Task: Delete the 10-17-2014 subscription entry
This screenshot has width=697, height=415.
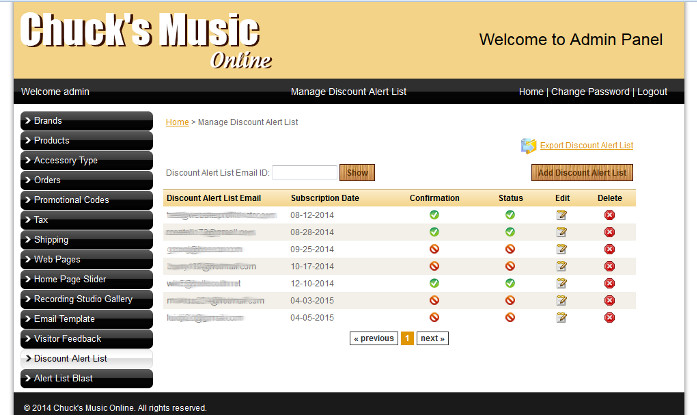Action: point(609,266)
